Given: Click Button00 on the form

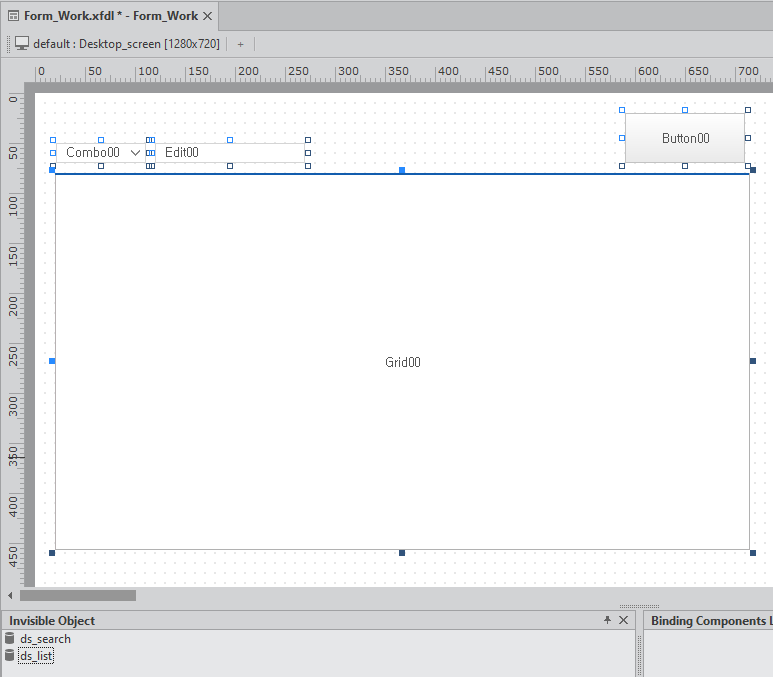Looking at the screenshot, I should (685, 138).
